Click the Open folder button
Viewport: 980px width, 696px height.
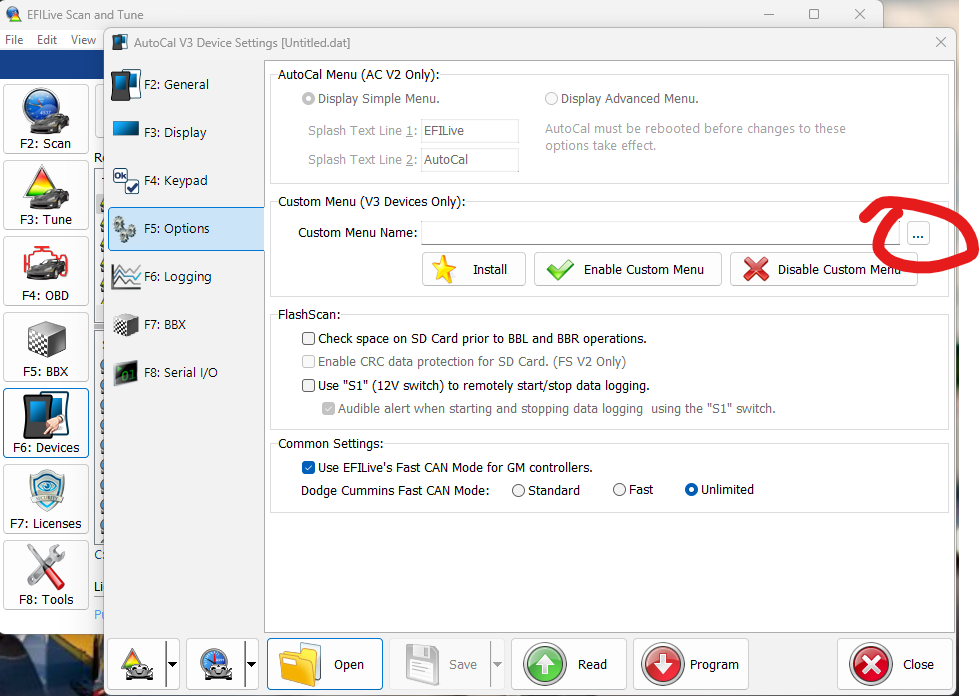click(x=325, y=664)
